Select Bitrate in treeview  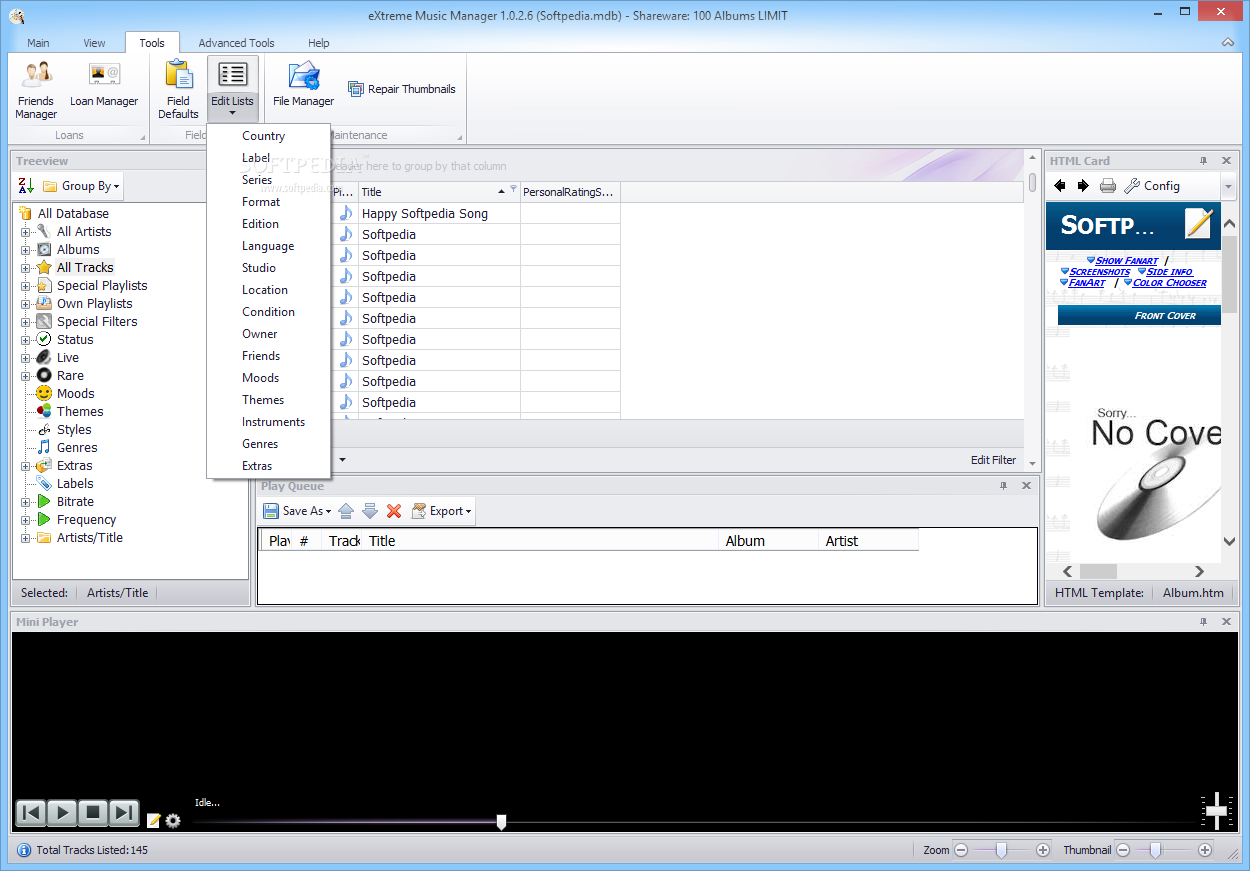click(75, 502)
